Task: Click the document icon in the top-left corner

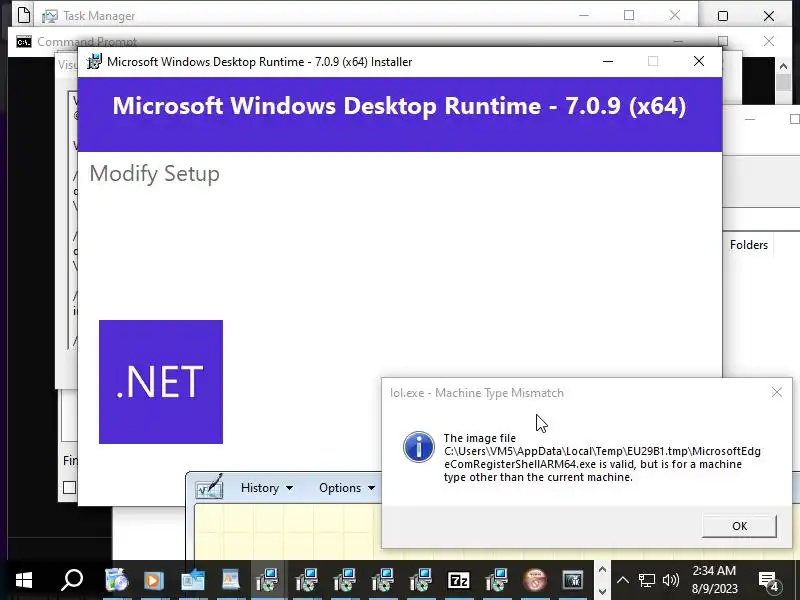Action: [24, 15]
